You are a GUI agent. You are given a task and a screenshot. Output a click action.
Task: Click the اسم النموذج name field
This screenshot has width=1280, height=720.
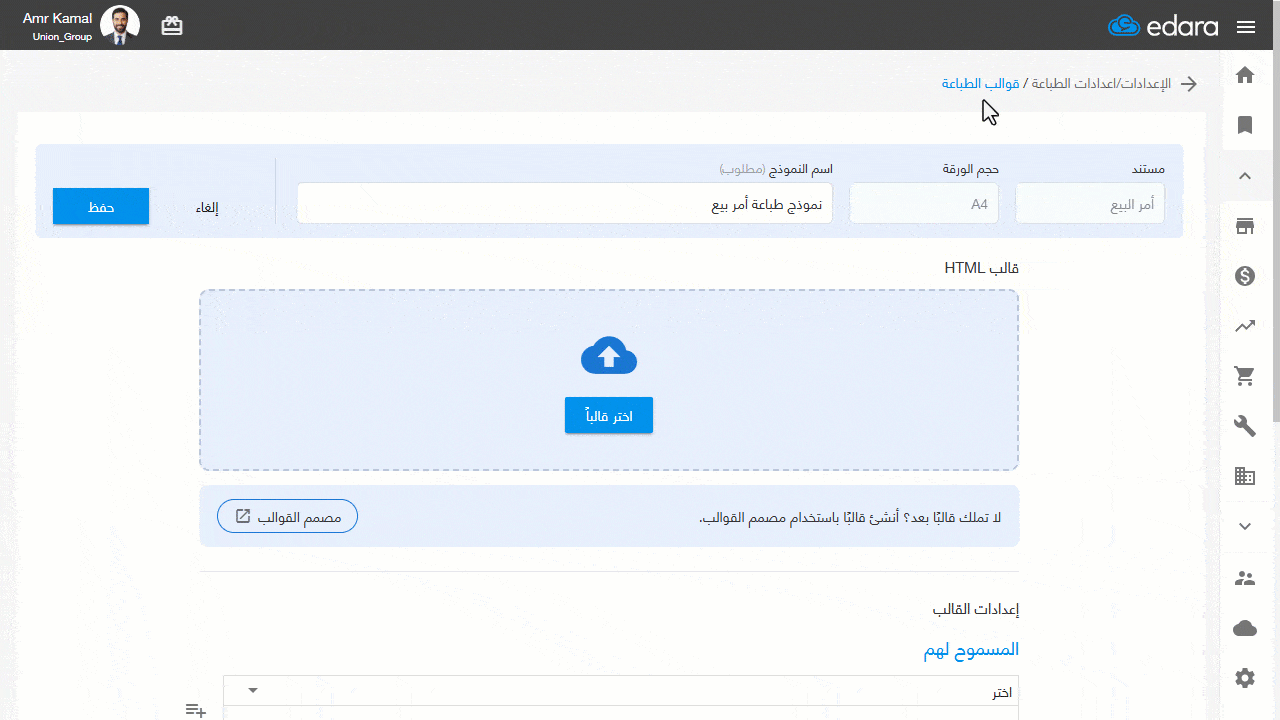pos(565,204)
